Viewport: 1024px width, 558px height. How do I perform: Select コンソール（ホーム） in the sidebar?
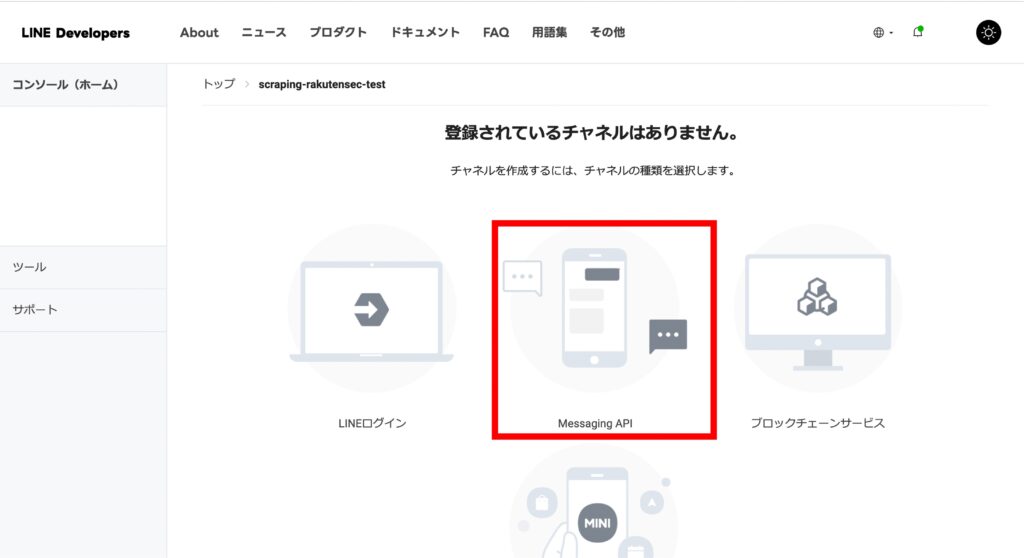[x=83, y=85]
